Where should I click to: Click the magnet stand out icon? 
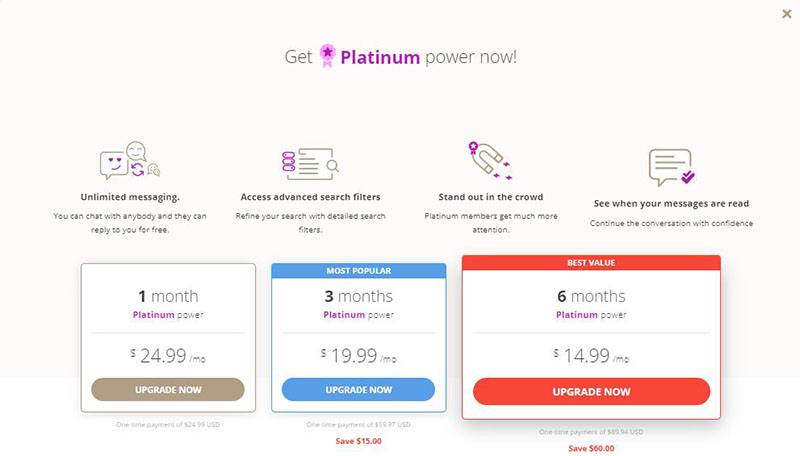point(490,161)
